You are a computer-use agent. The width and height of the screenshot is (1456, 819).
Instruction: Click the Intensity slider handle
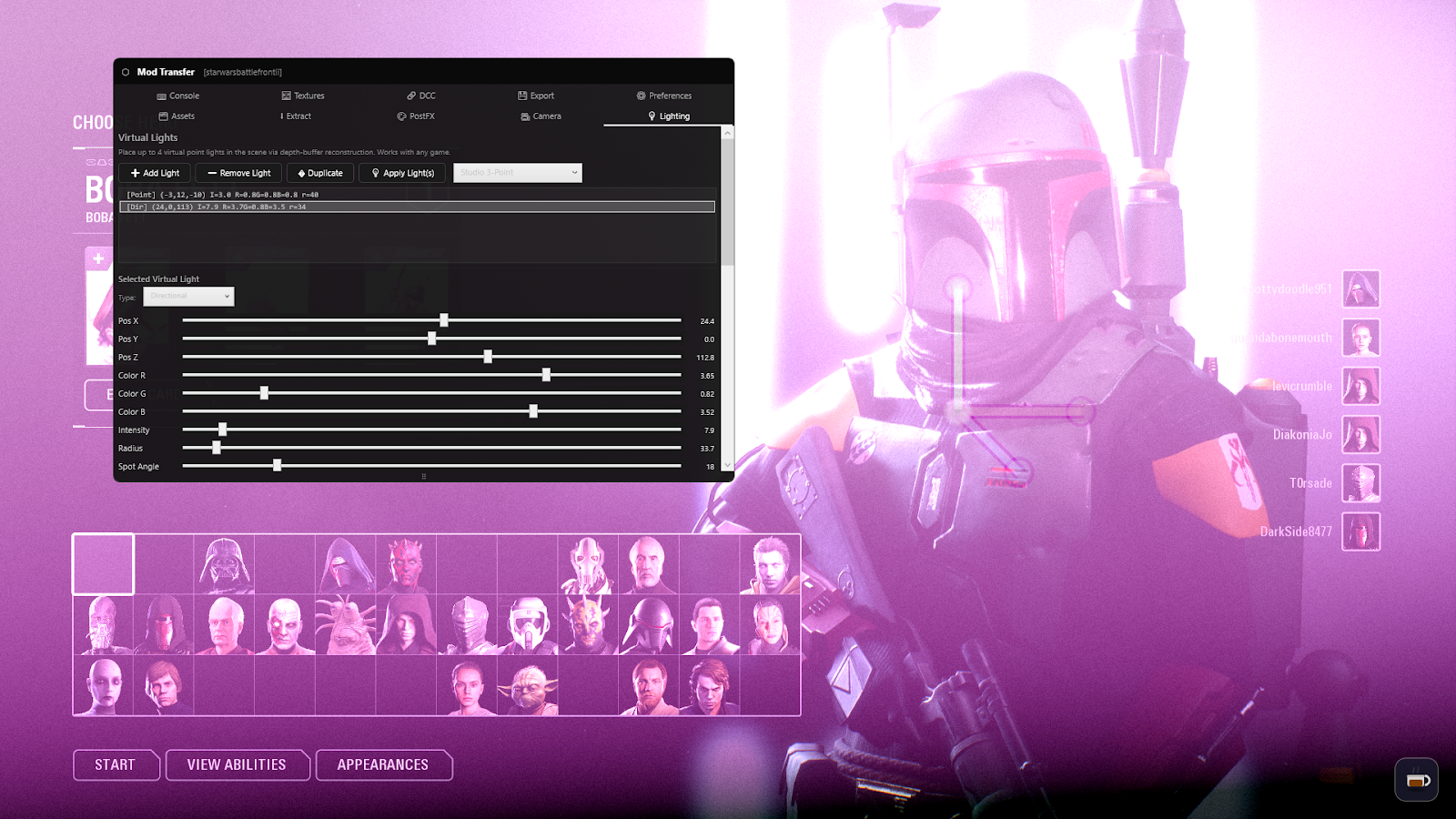point(222,429)
